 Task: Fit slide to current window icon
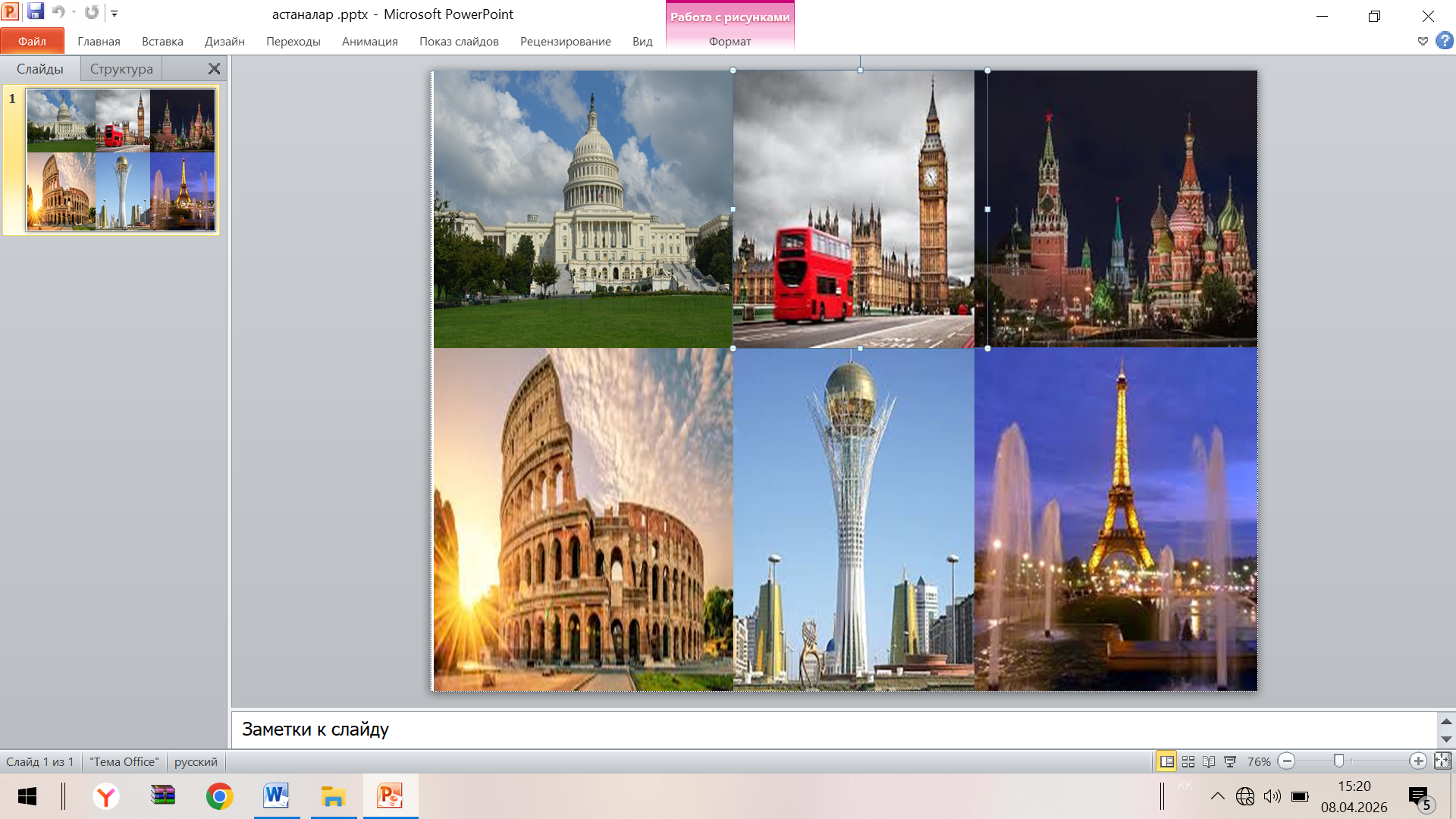(1442, 761)
